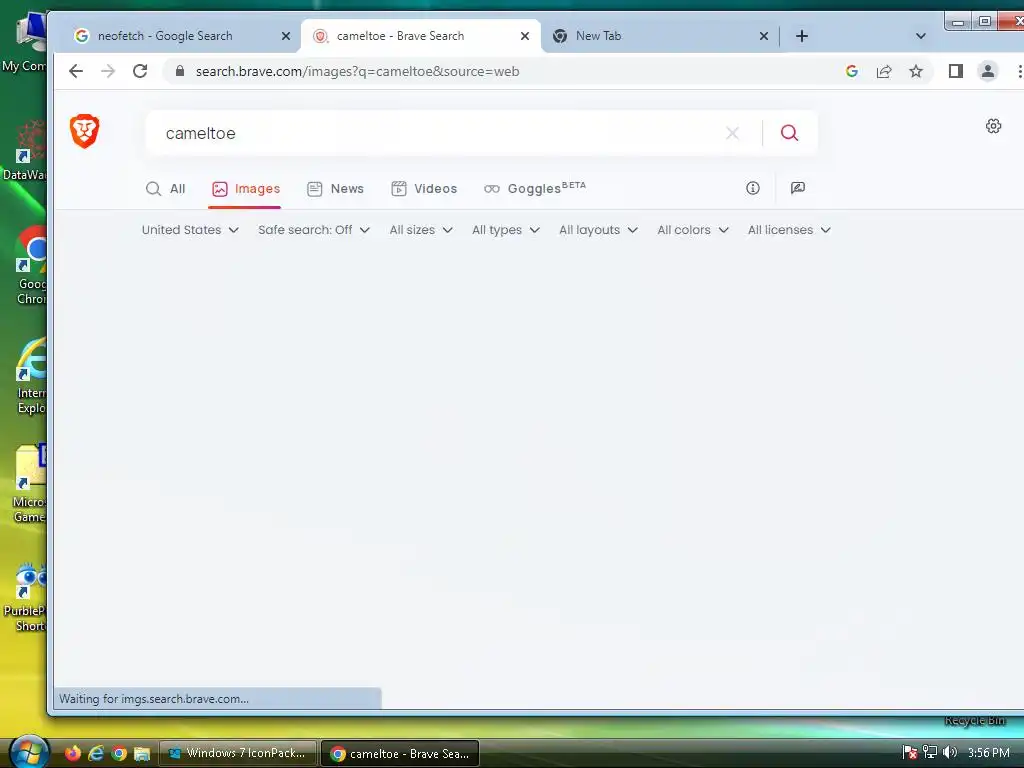Expand the Safe search: Off dropdown
This screenshot has height=768, width=1024.
tap(313, 230)
